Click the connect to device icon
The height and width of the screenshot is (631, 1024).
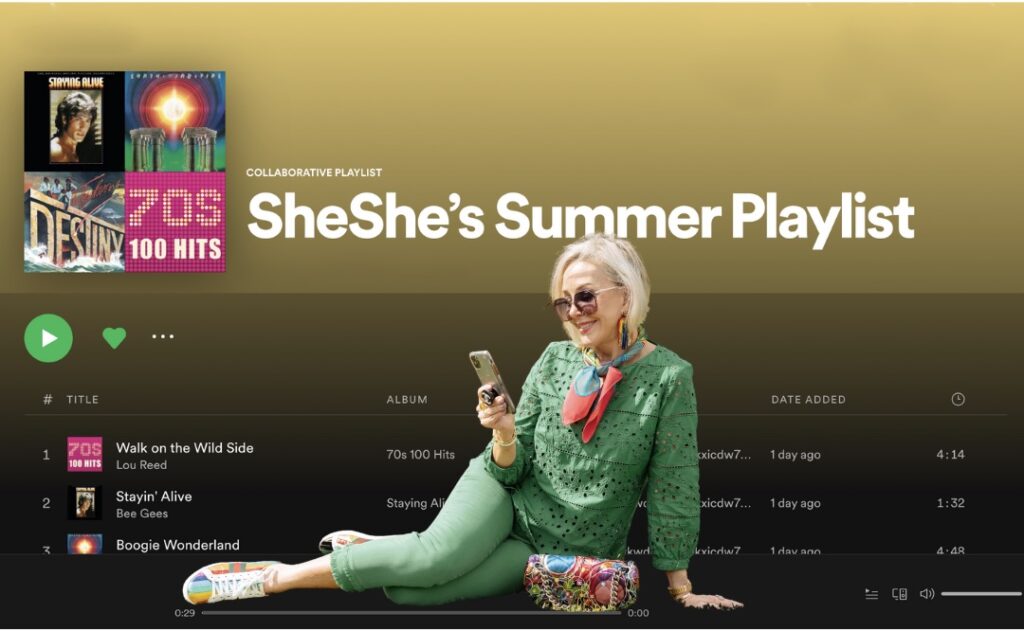pos(899,594)
